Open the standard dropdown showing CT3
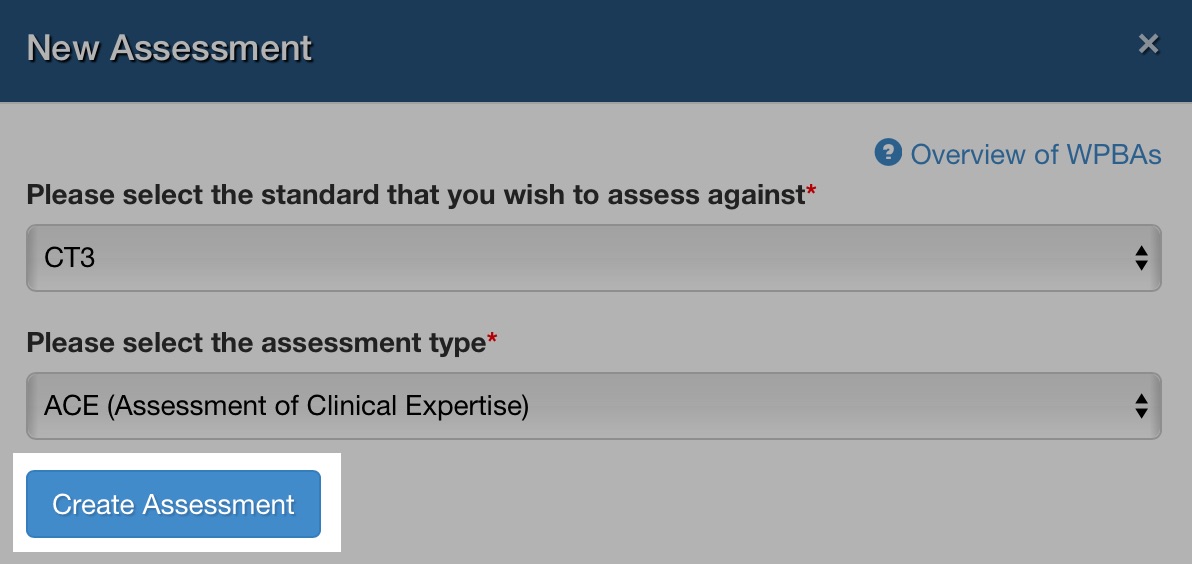The width and height of the screenshot is (1192, 564). click(x=594, y=258)
